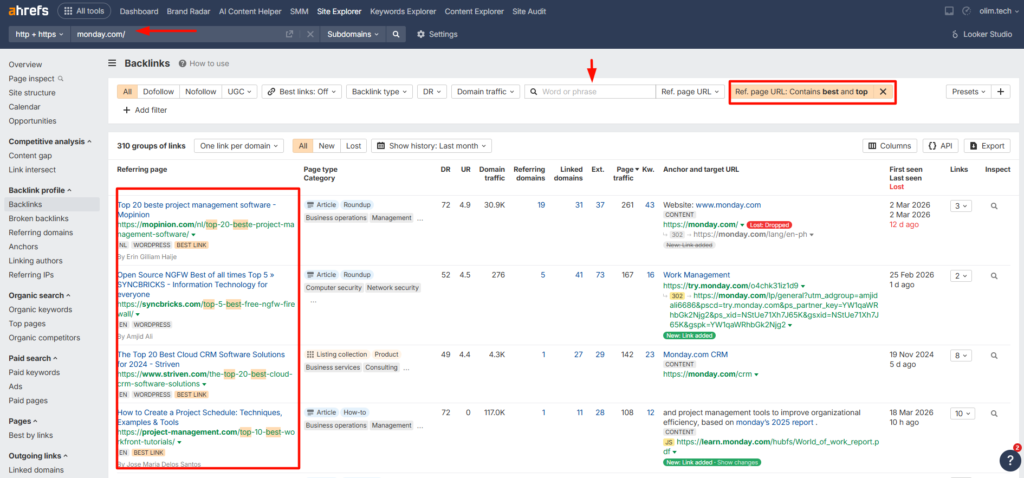
Task: Remove the Ref. page URL filter
Action: [x=882, y=91]
